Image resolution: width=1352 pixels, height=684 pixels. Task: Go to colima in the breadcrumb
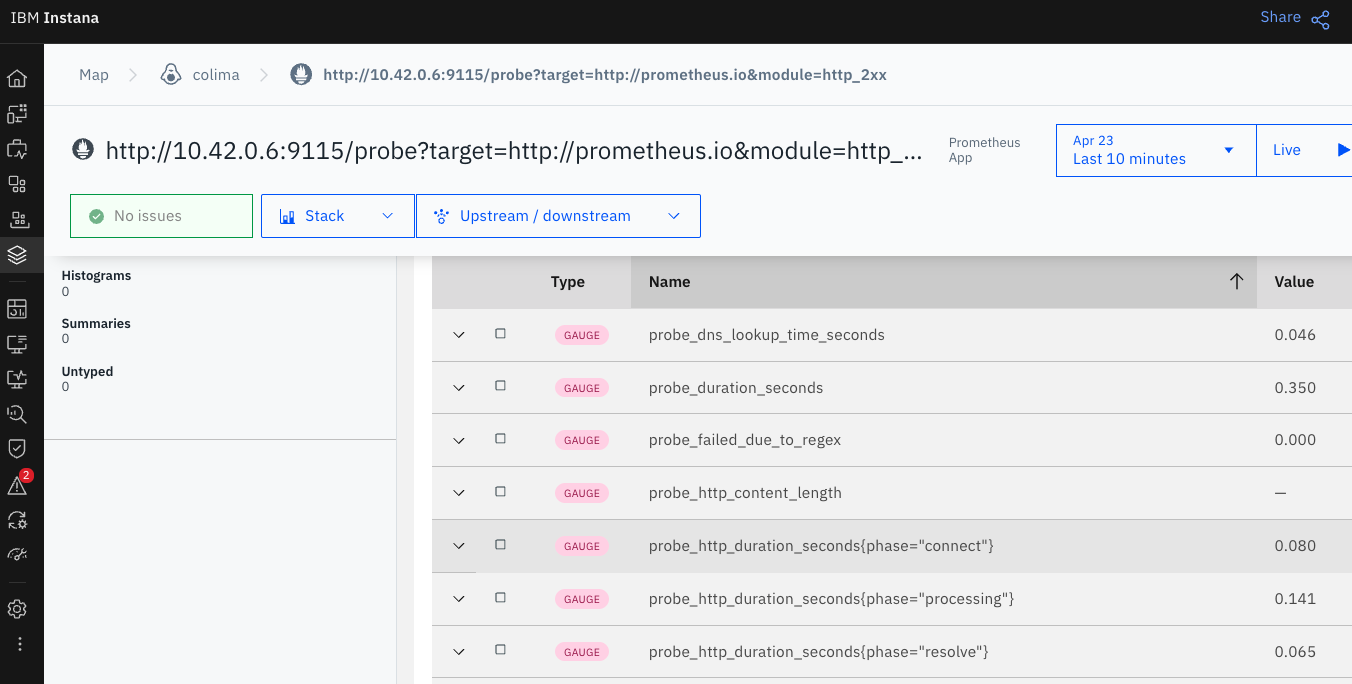click(x=216, y=75)
